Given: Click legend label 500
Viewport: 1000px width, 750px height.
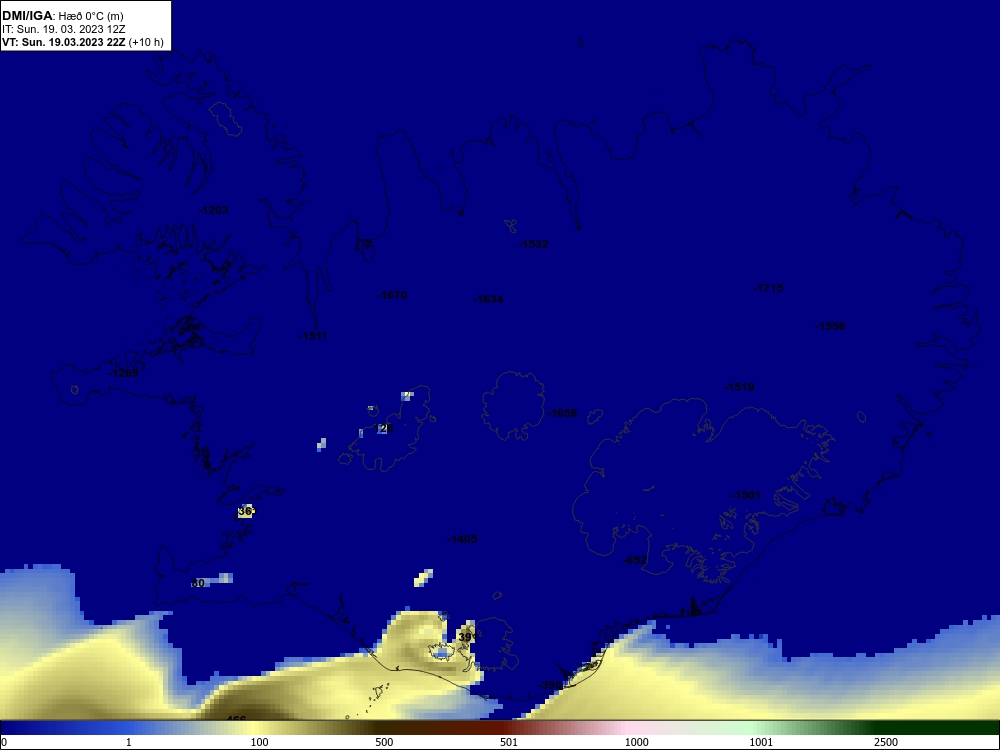Looking at the screenshot, I should click(x=384, y=742).
